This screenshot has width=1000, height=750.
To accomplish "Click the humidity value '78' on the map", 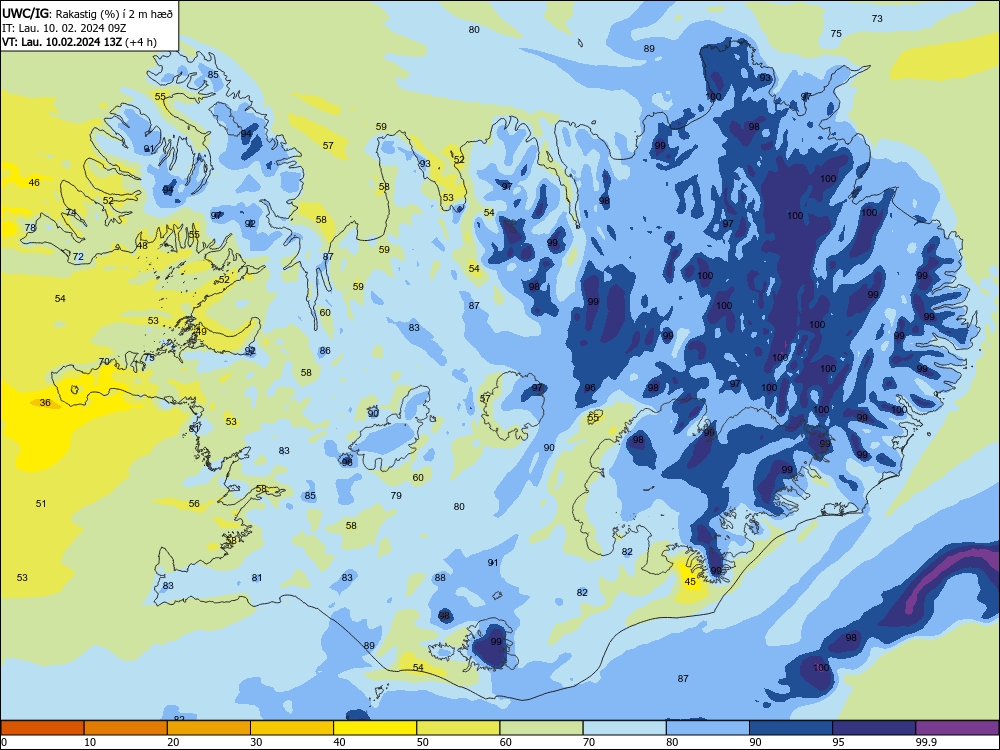I will (30, 228).
